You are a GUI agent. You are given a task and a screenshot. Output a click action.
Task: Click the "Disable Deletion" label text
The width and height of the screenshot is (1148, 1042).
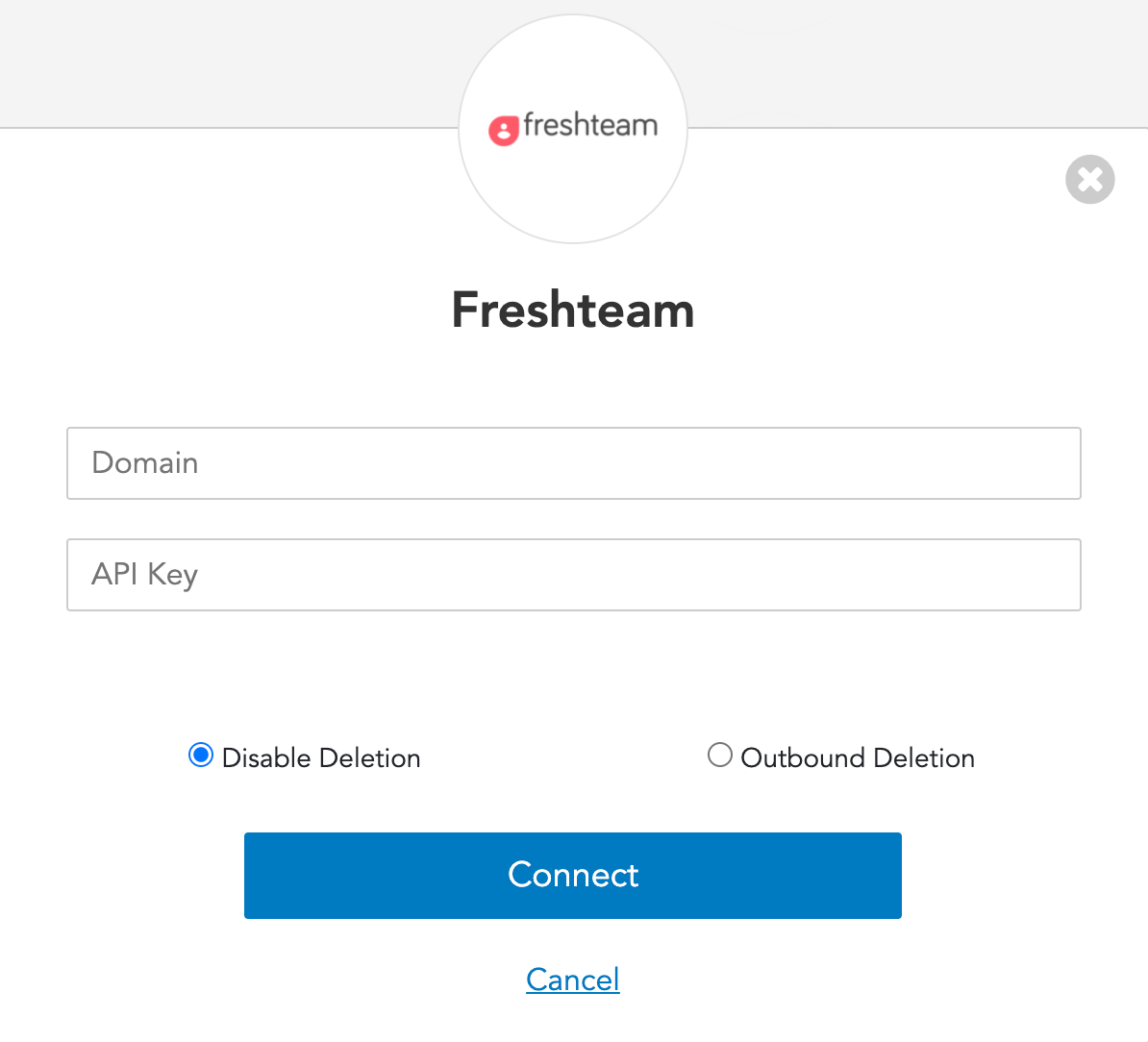pos(321,758)
